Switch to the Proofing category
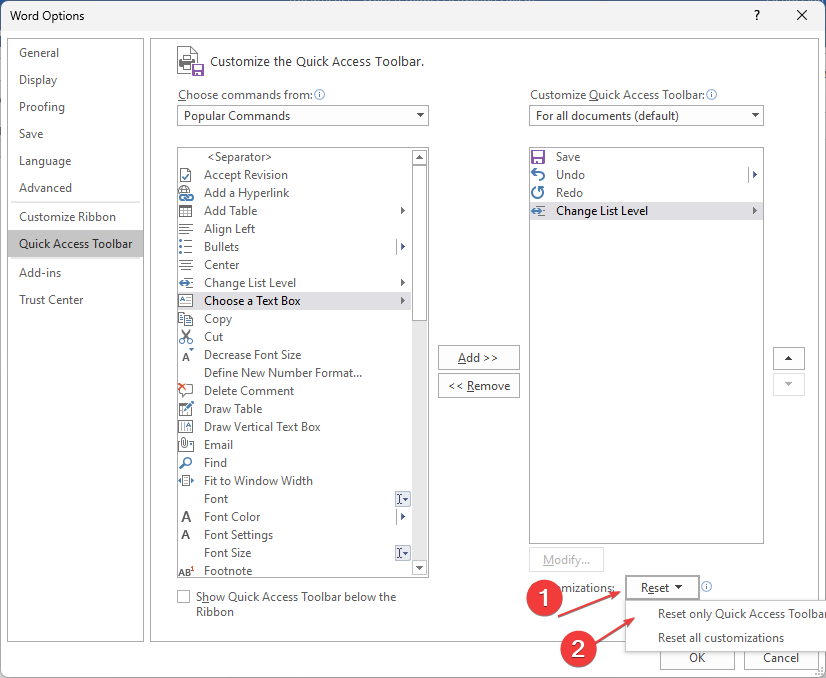Image resolution: width=826 pixels, height=678 pixels. click(75, 107)
